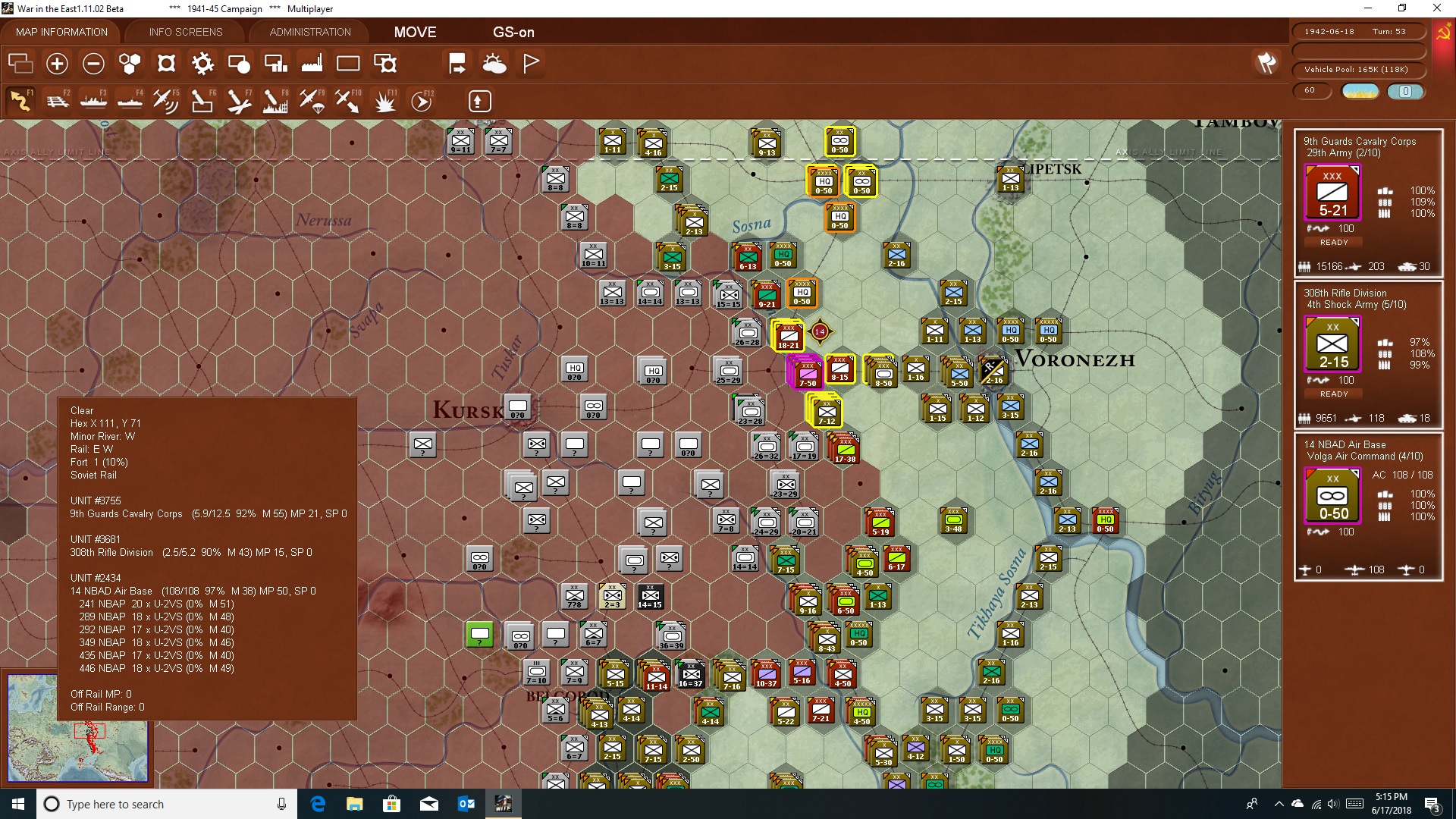
Task: Open the INFO SCREENS tab
Action: point(186,32)
